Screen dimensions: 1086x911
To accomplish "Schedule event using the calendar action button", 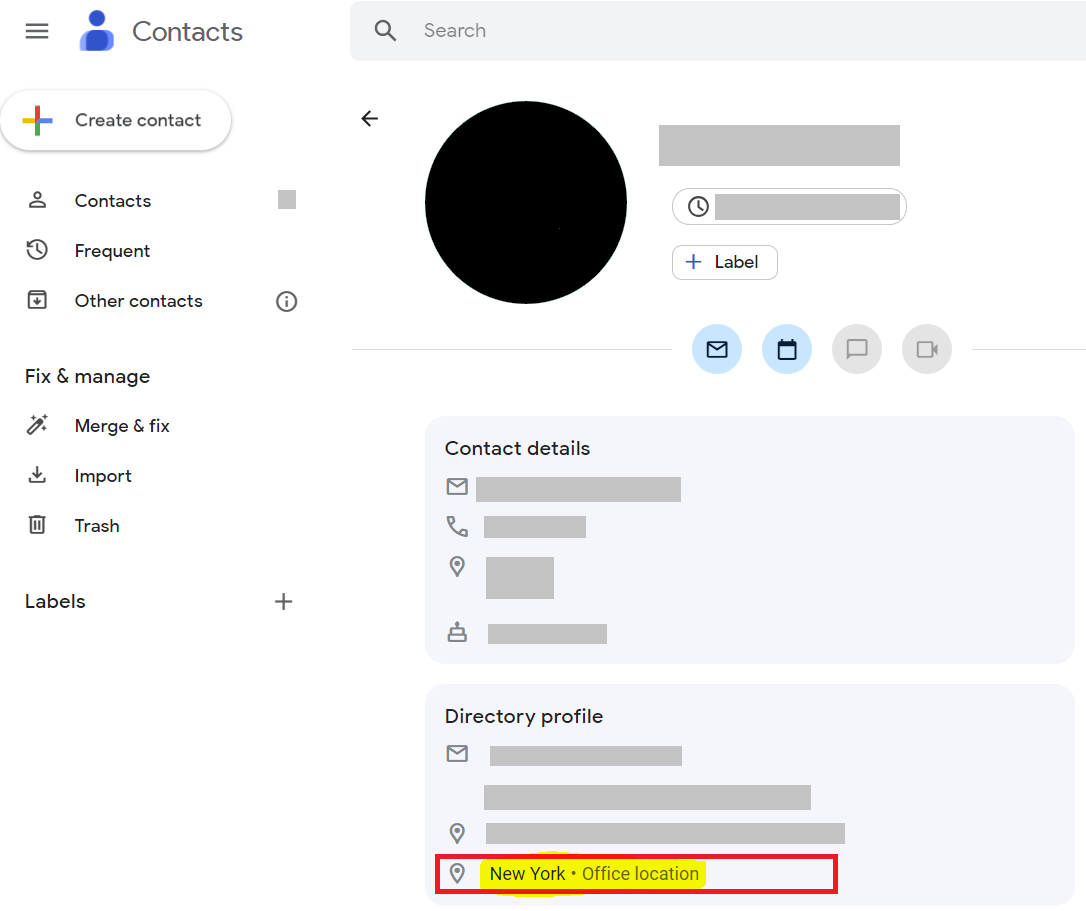I will click(787, 349).
